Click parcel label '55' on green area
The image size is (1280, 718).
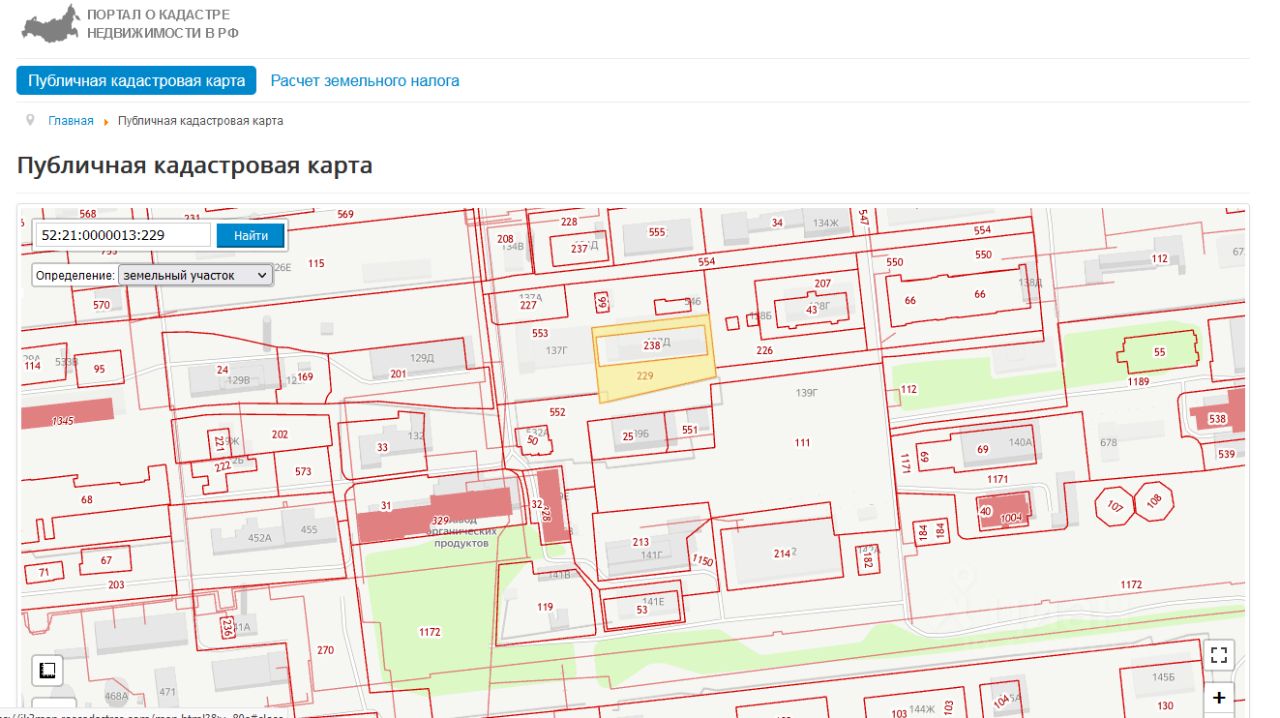tap(1159, 352)
